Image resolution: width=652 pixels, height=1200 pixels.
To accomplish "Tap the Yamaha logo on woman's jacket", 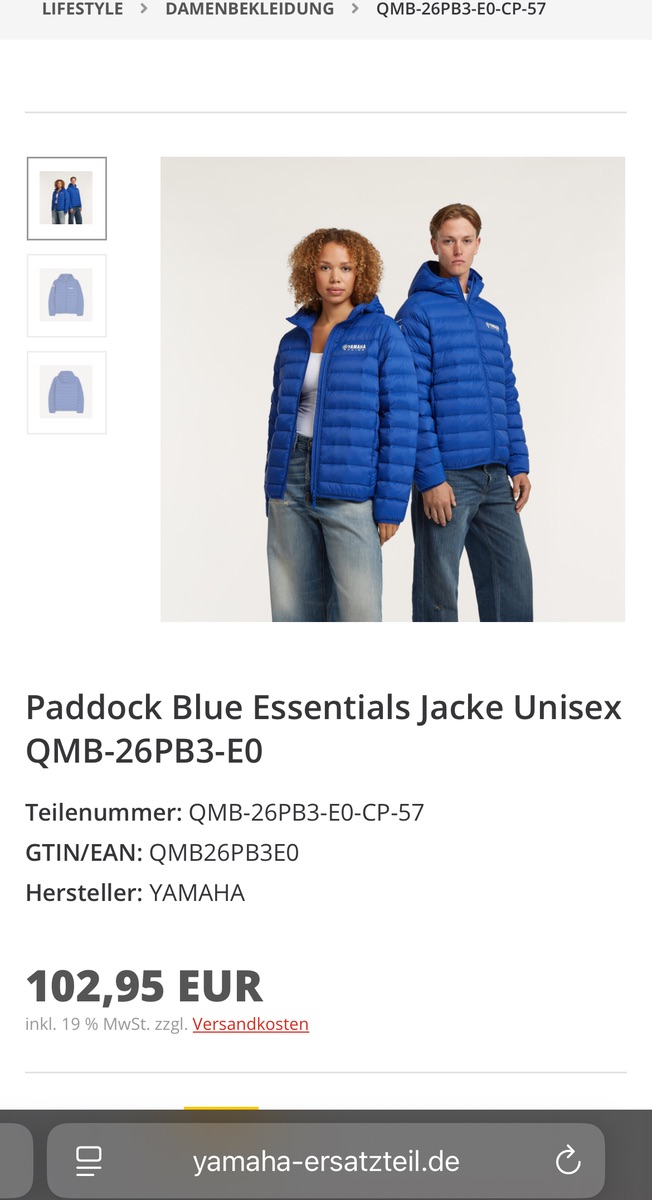I will coord(354,349).
